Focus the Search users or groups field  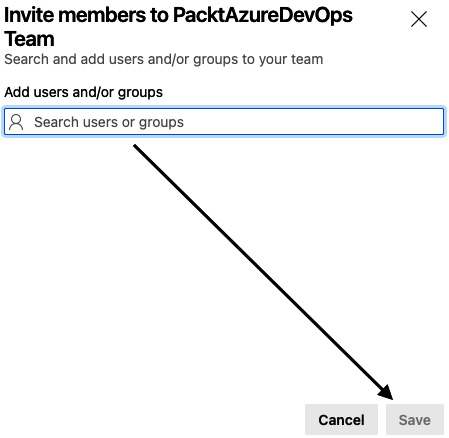tap(224, 121)
